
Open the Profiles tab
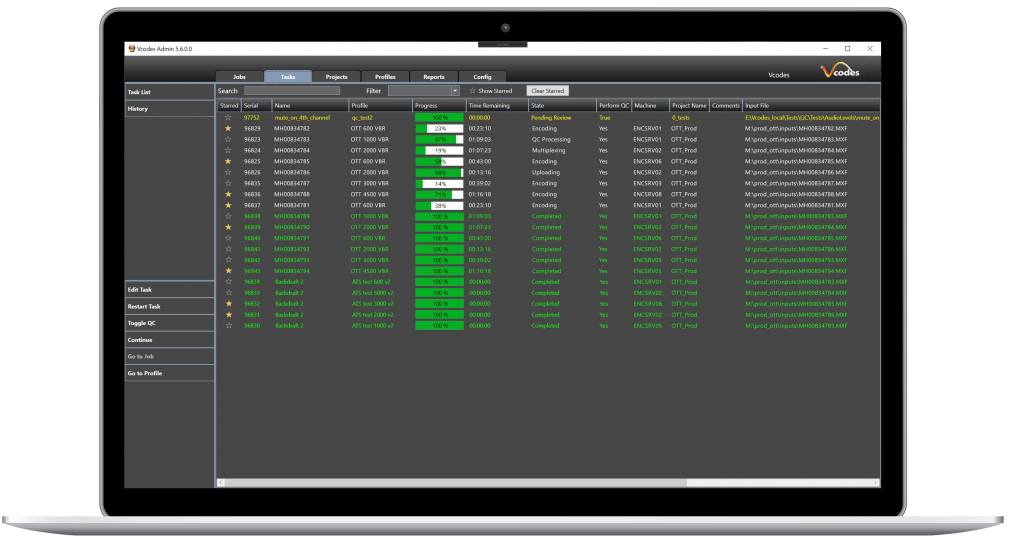click(x=385, y=76)
